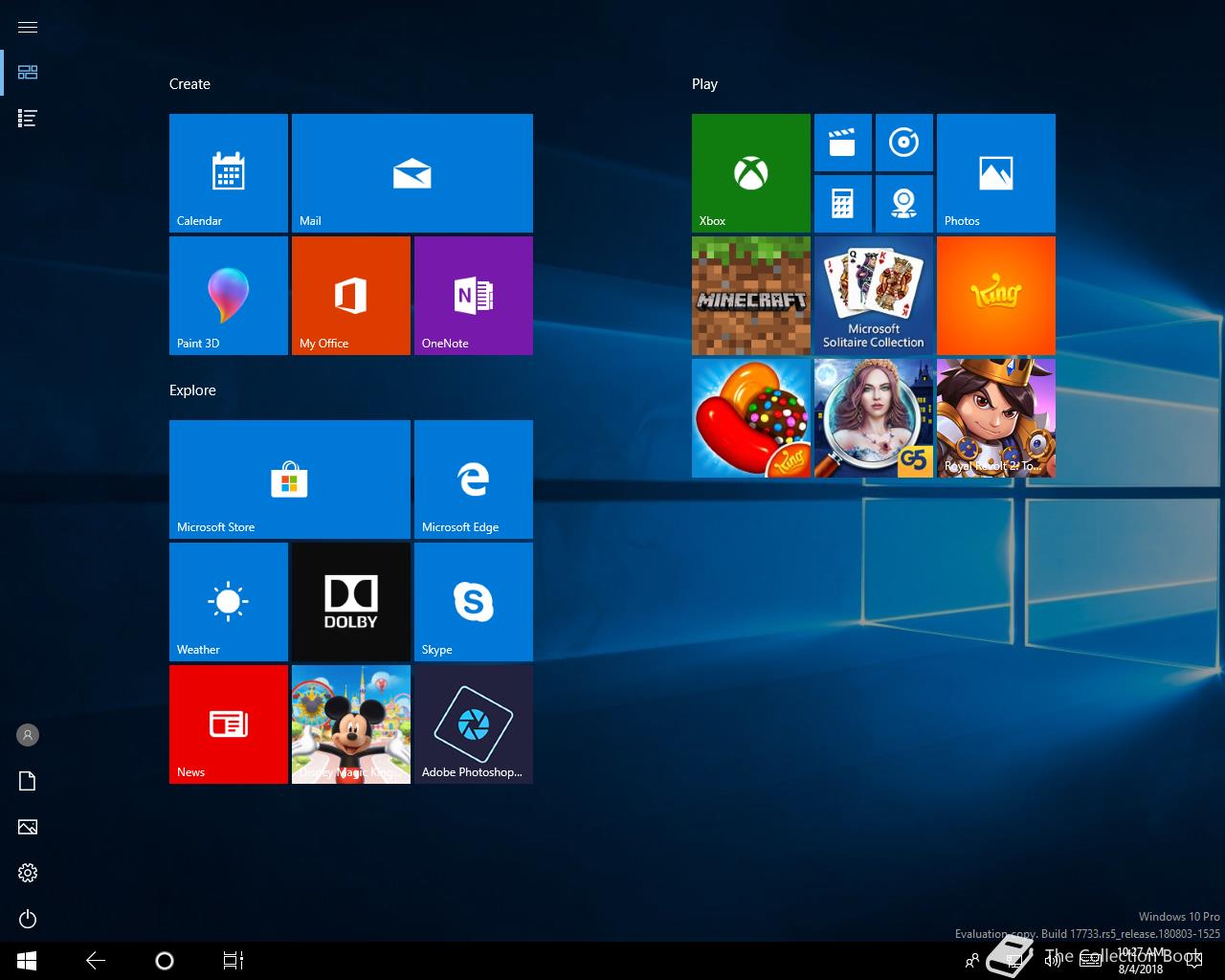Image resolution: width=1225 pixels, height=980 pixels.
Task: Open the user account menu in the sidebar
Action: [x=28, y=735]
